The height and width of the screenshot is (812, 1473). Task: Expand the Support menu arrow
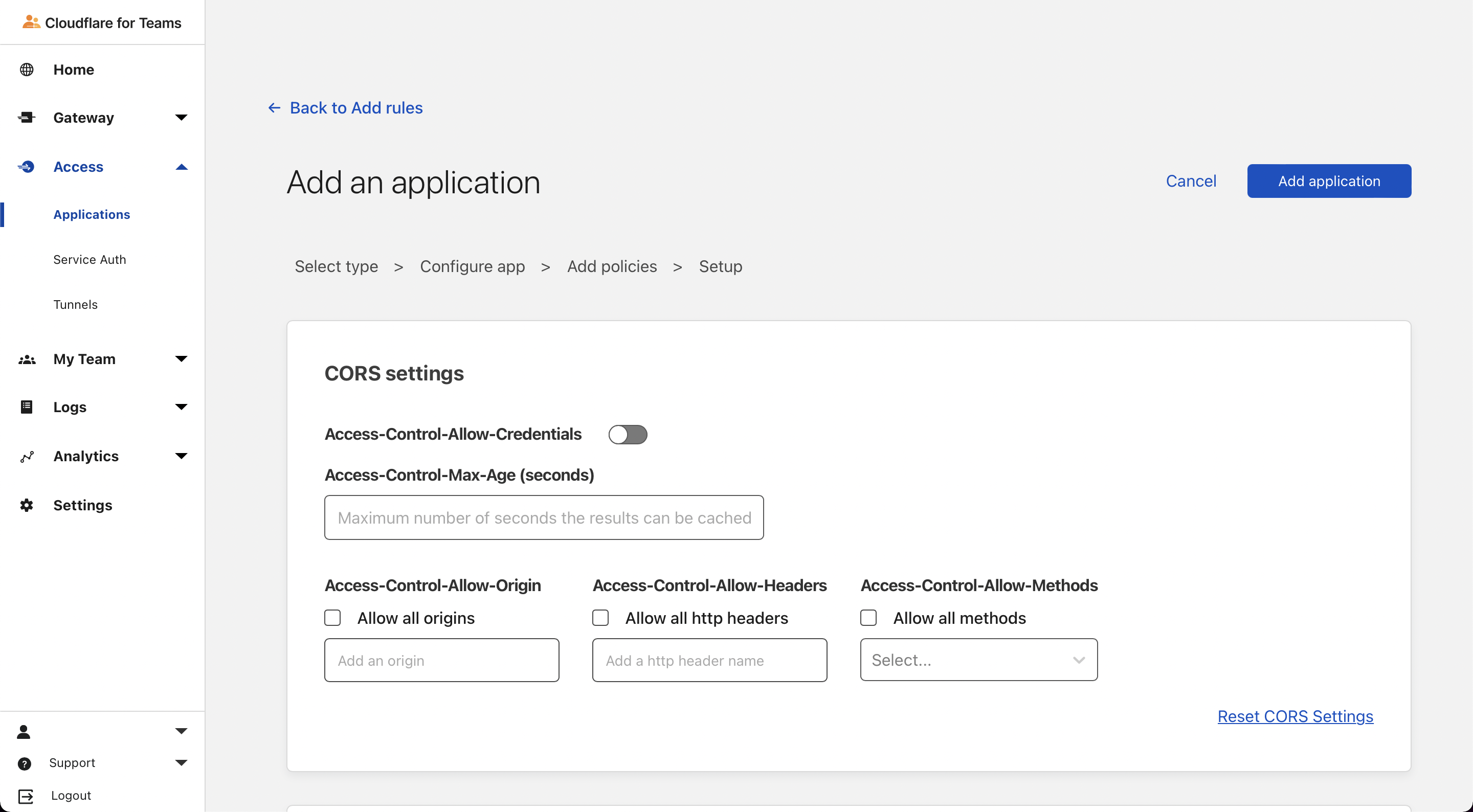(x=181, y=763)
